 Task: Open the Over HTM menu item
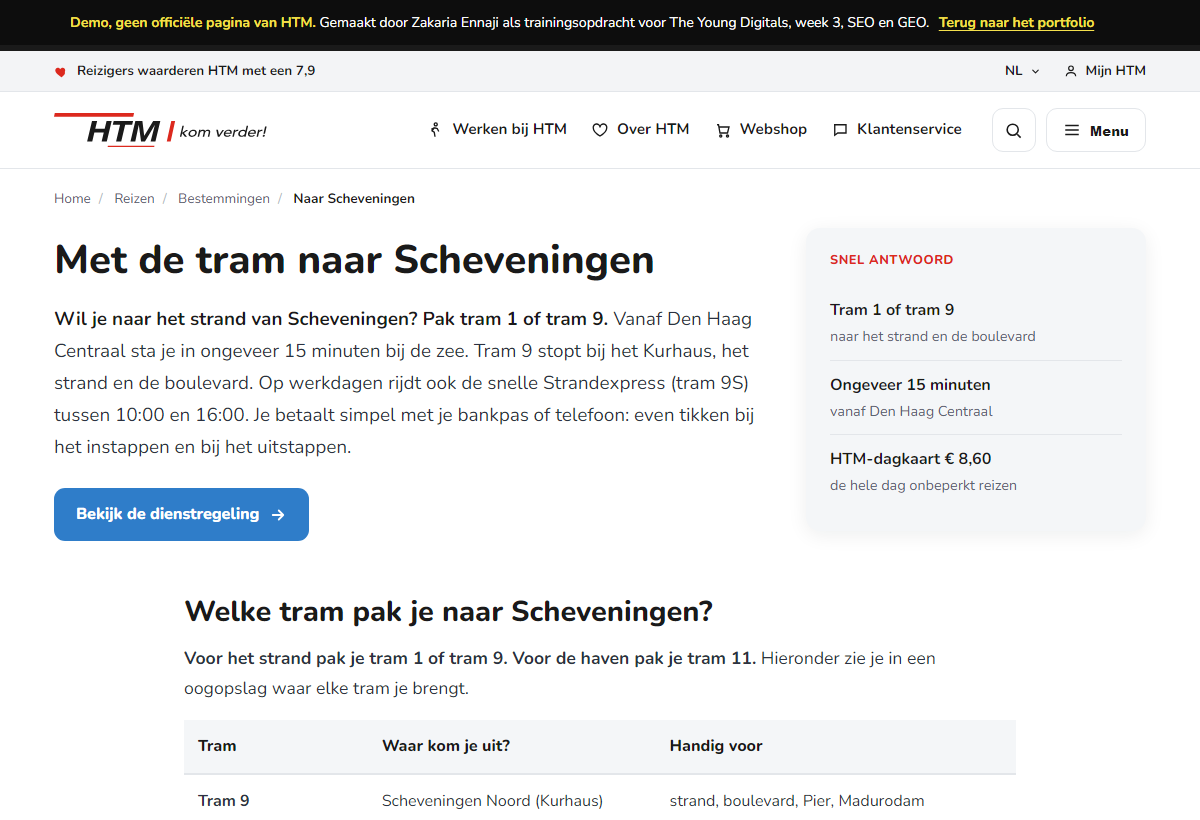pos(641,129)
